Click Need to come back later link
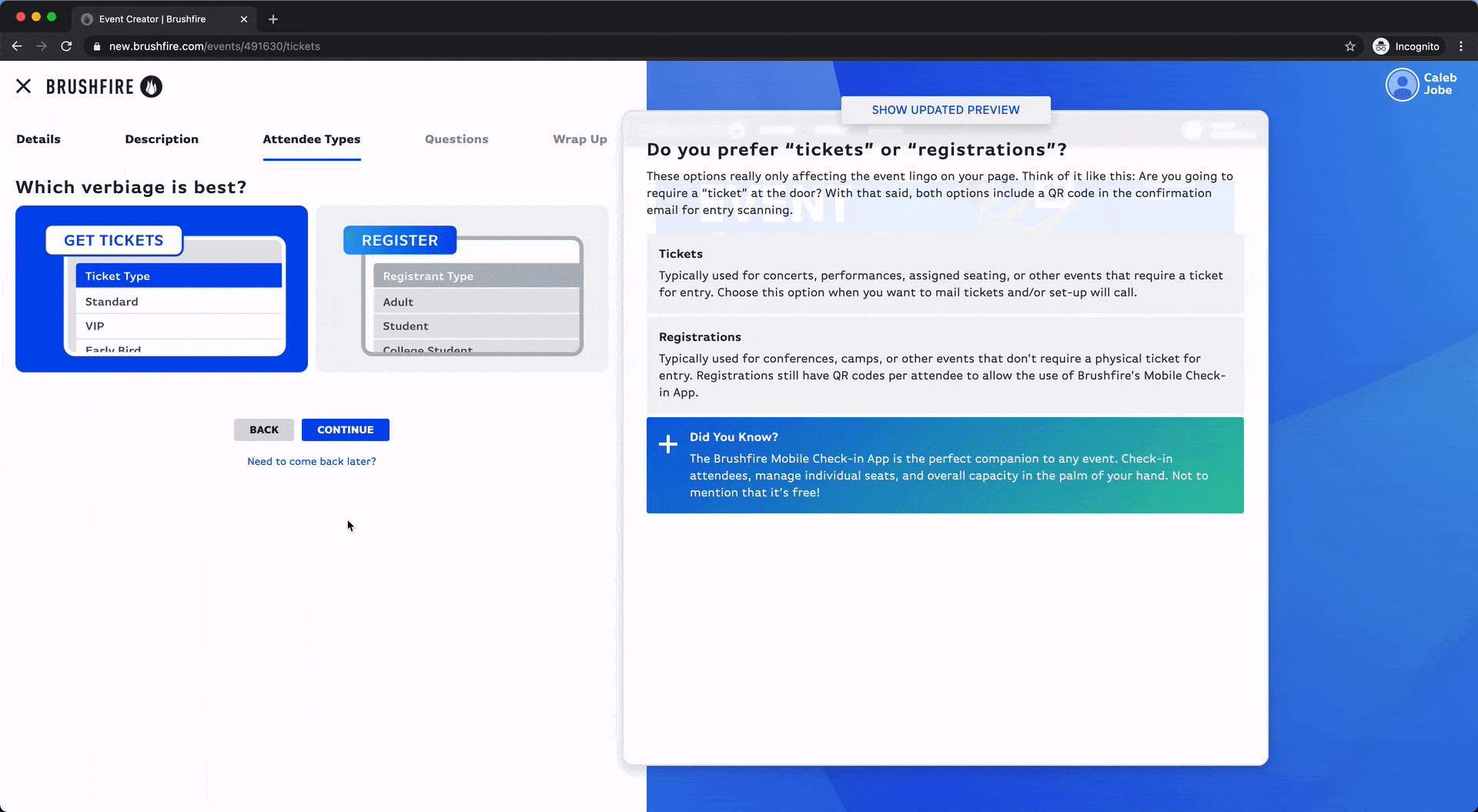Image resolution: width=1478 pixels, height=812 pixels. coord(312,461)
